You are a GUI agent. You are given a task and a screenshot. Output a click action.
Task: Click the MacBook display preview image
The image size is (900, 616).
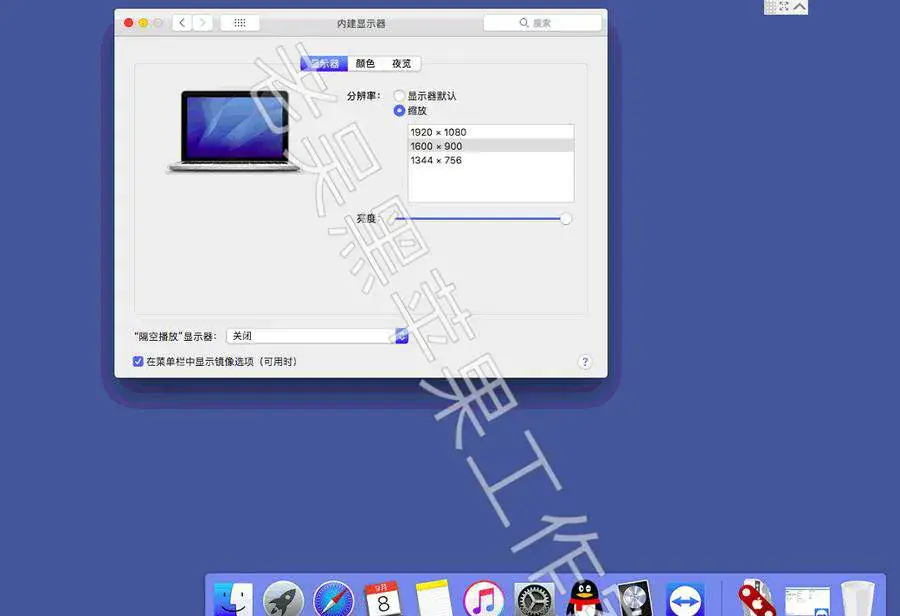[x=233, y=131]
